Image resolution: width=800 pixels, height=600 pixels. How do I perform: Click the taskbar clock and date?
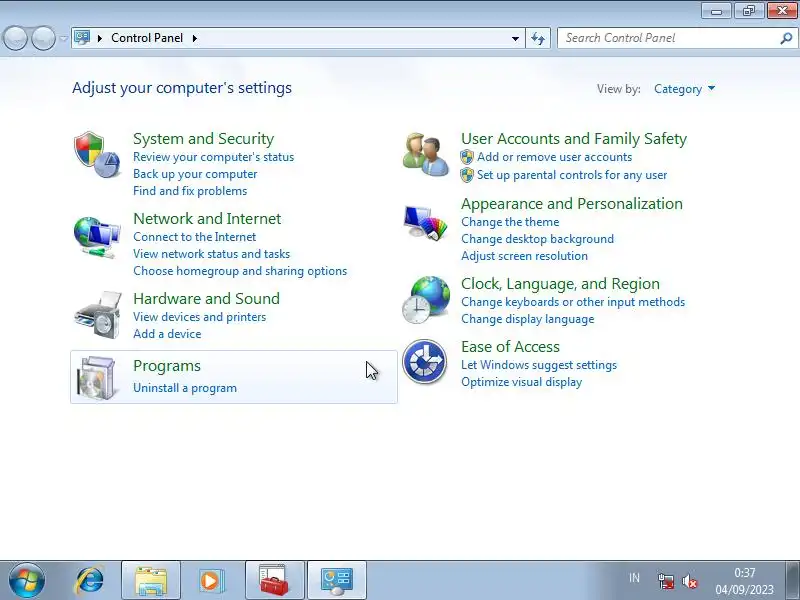coord(744,581)
